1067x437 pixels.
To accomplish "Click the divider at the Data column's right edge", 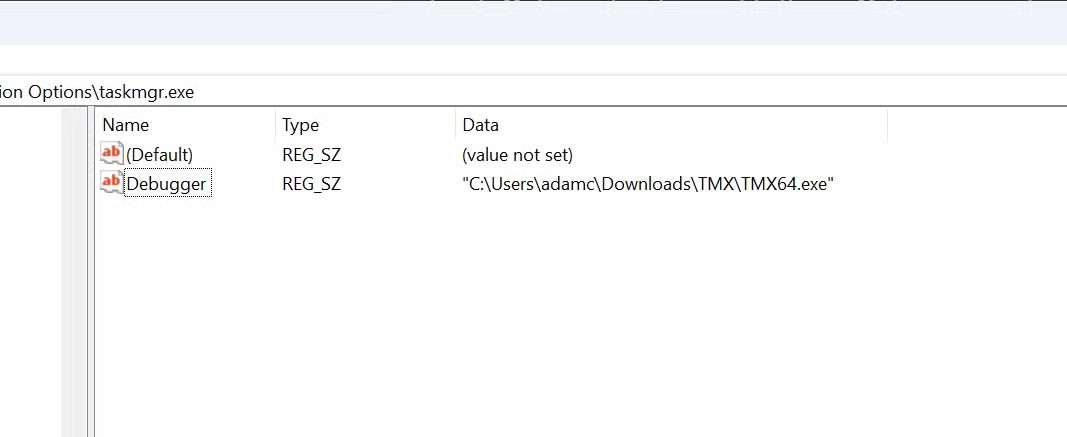I will (x=887, y=125).
